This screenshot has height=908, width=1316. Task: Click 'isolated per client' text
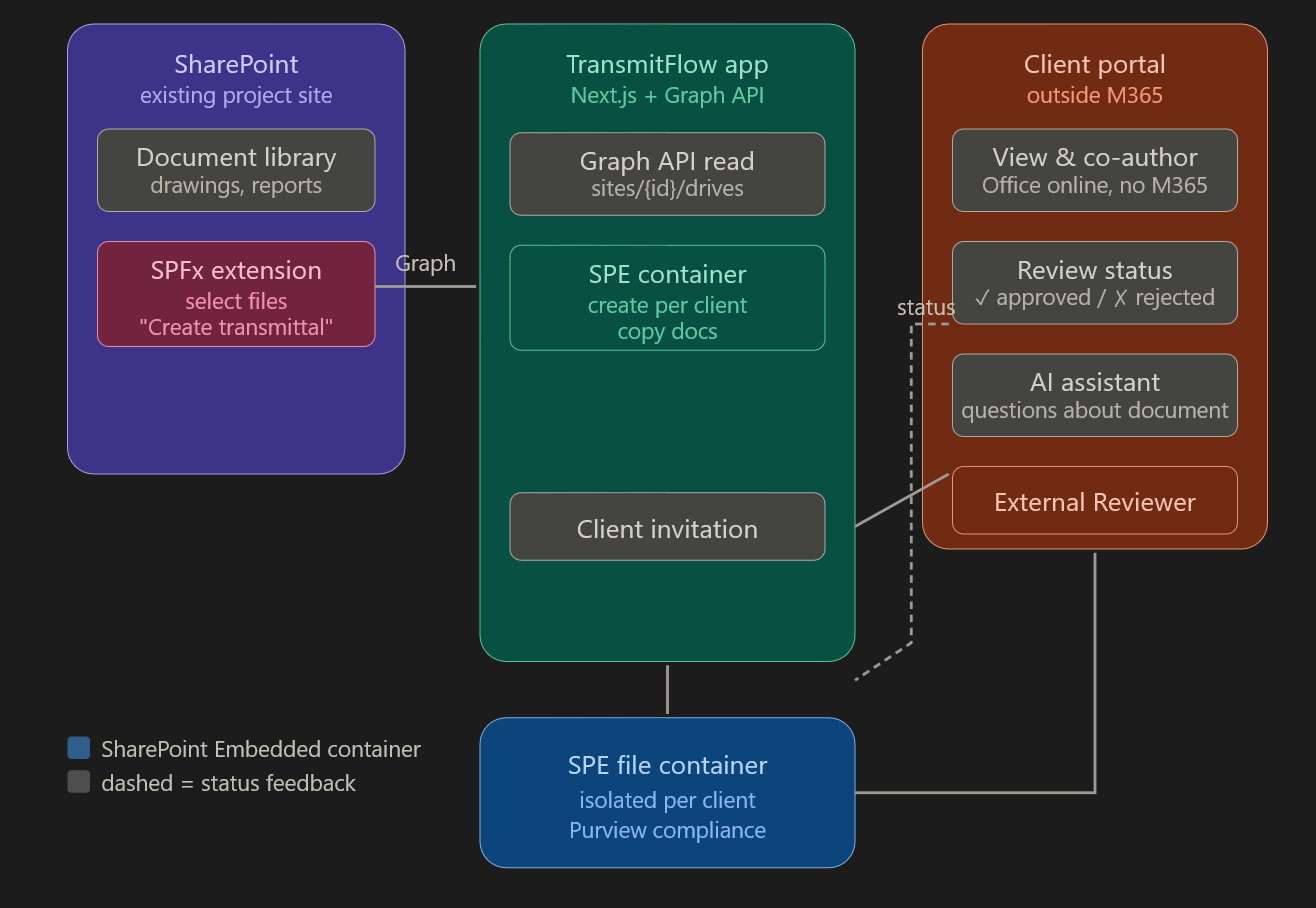[x=667, y=800]
